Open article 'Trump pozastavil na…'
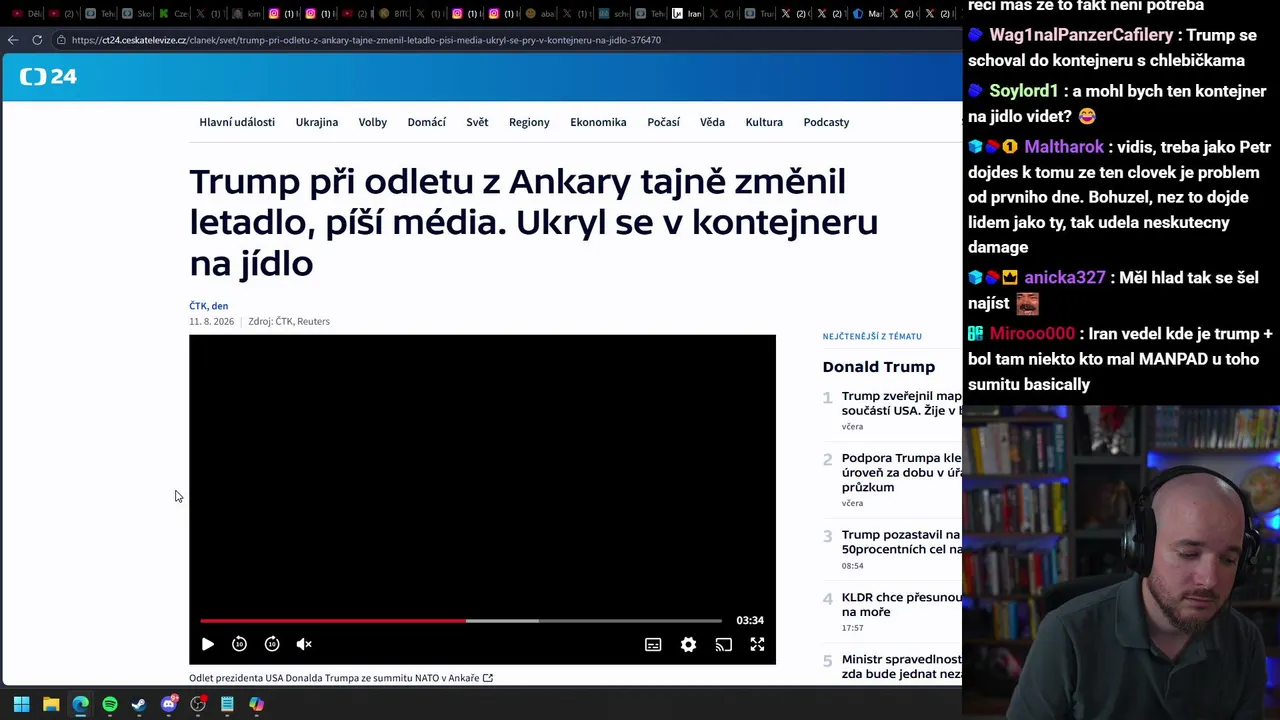Screen dimensions: 1280x720 click(901, 542)
